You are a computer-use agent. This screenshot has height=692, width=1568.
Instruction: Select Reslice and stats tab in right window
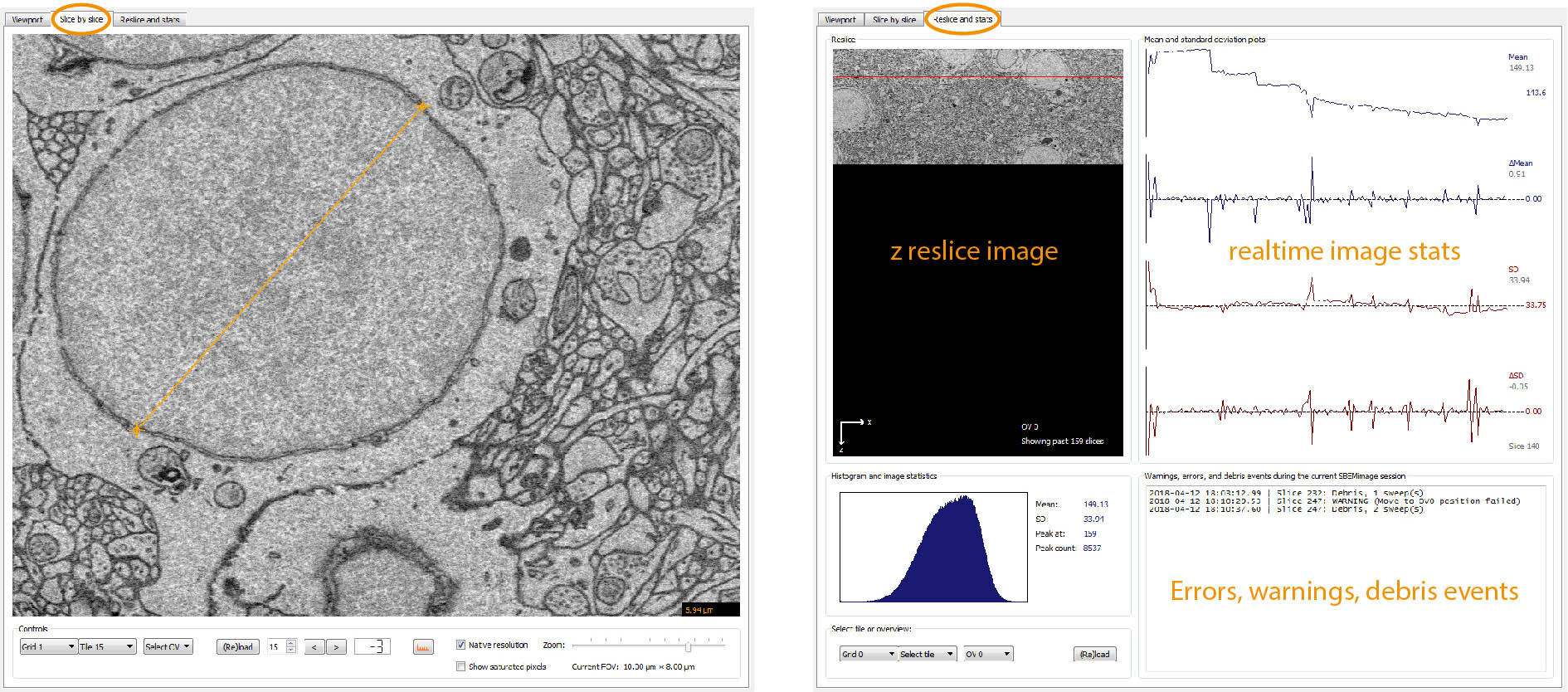962,19
